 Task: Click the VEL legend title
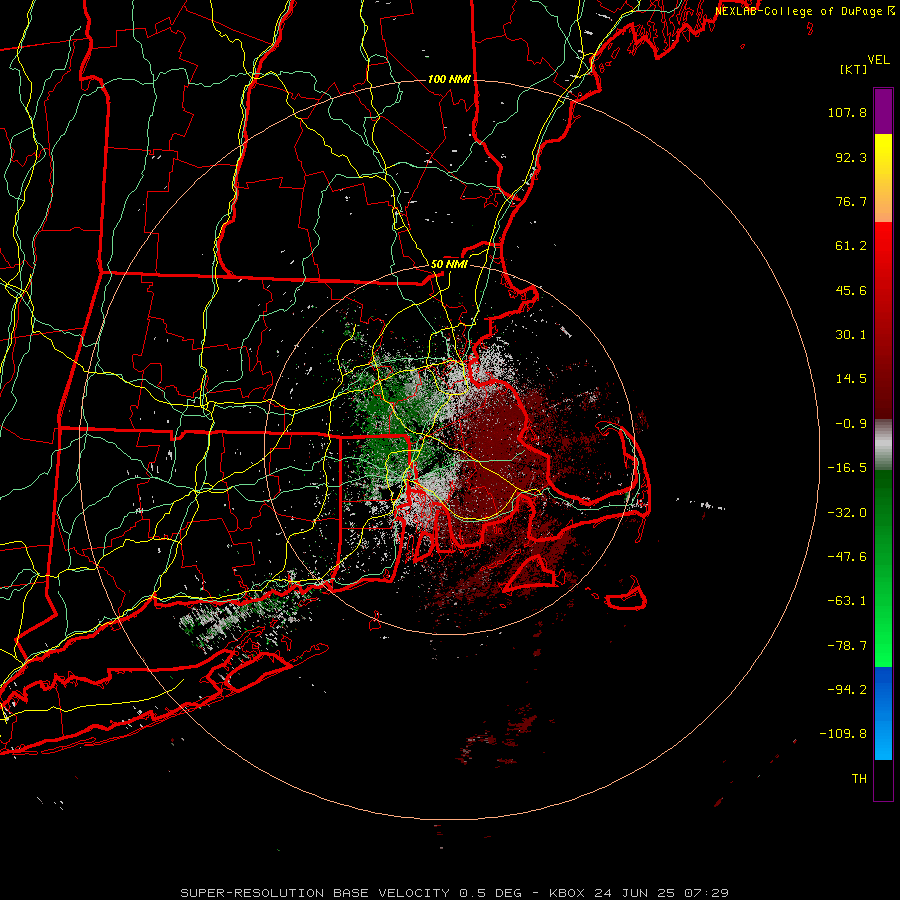coord(878,60)
